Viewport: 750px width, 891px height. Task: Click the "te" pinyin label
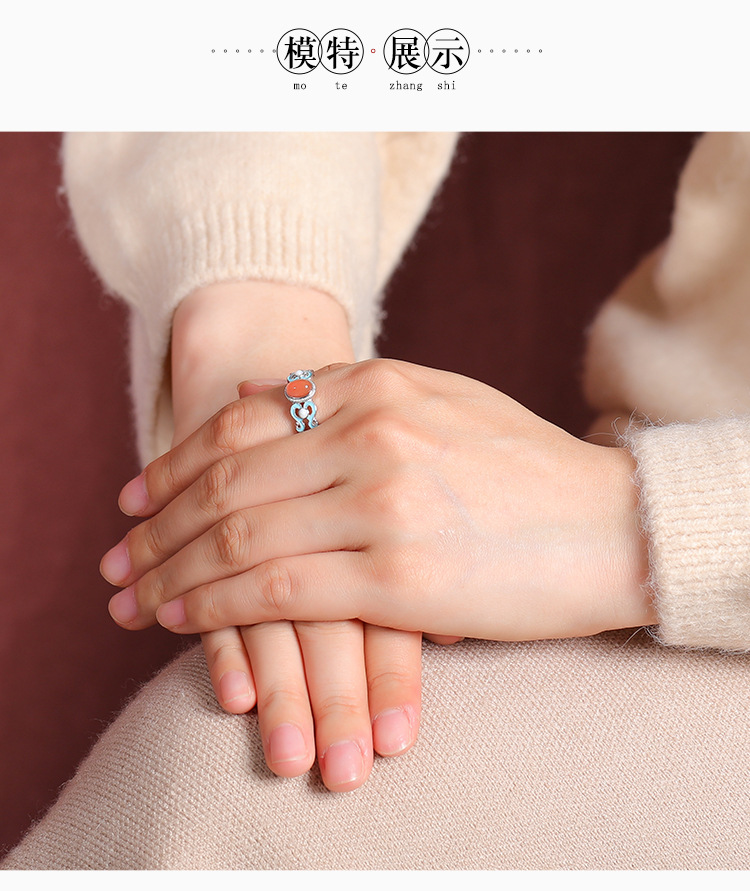[342, 86]
